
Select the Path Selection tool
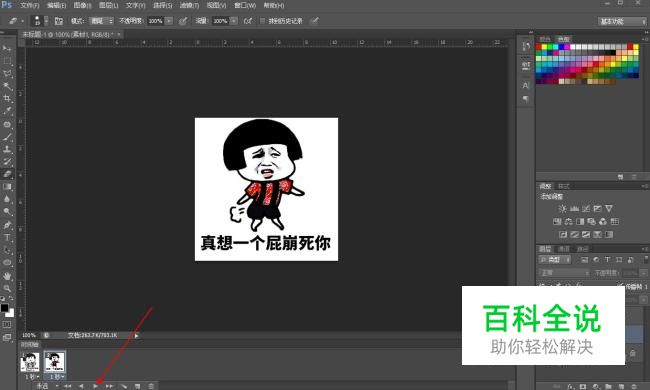click(x=7, y=250)
